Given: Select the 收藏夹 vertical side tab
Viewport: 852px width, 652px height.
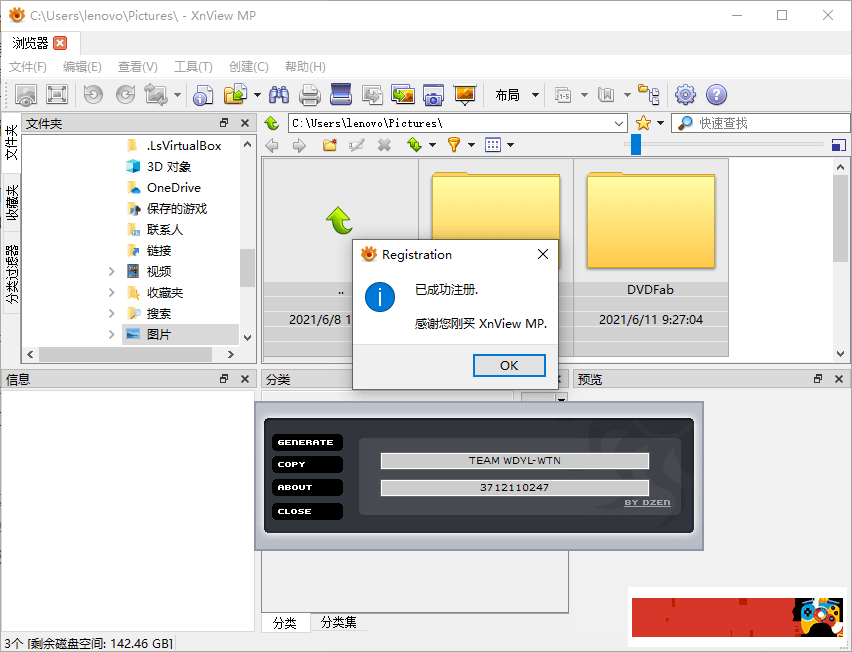Looking at the screenshot, I should (12, 203).
